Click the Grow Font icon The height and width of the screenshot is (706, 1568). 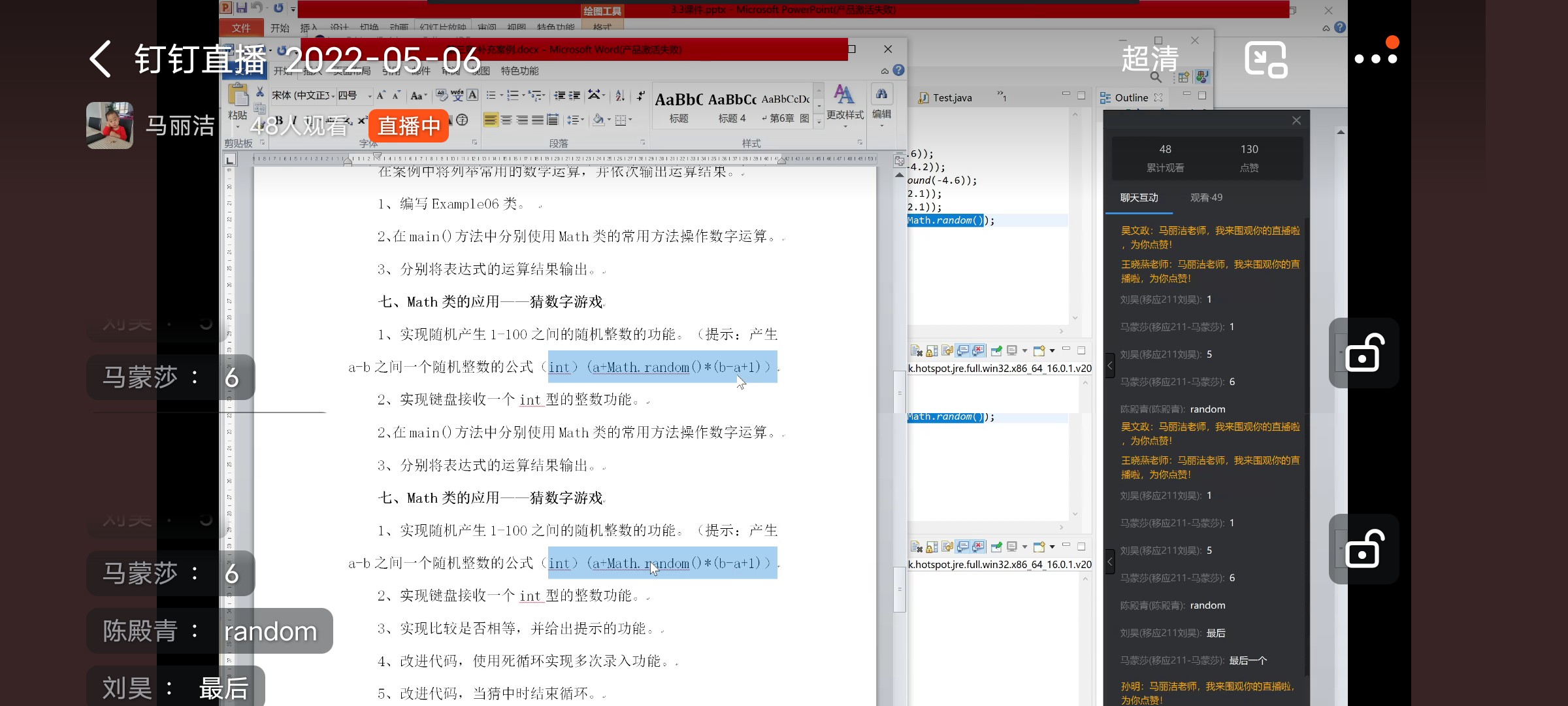pos(381,95)
